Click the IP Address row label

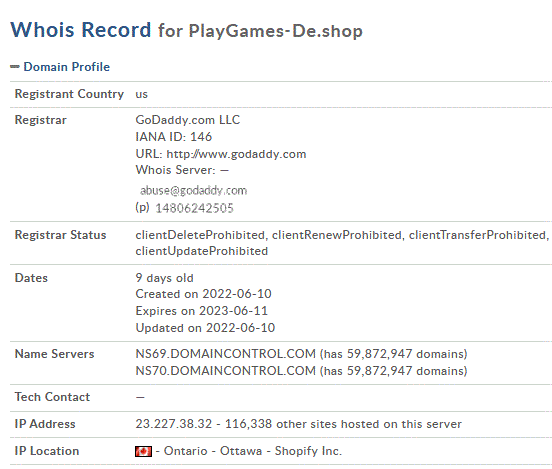[x=45, y=424]
